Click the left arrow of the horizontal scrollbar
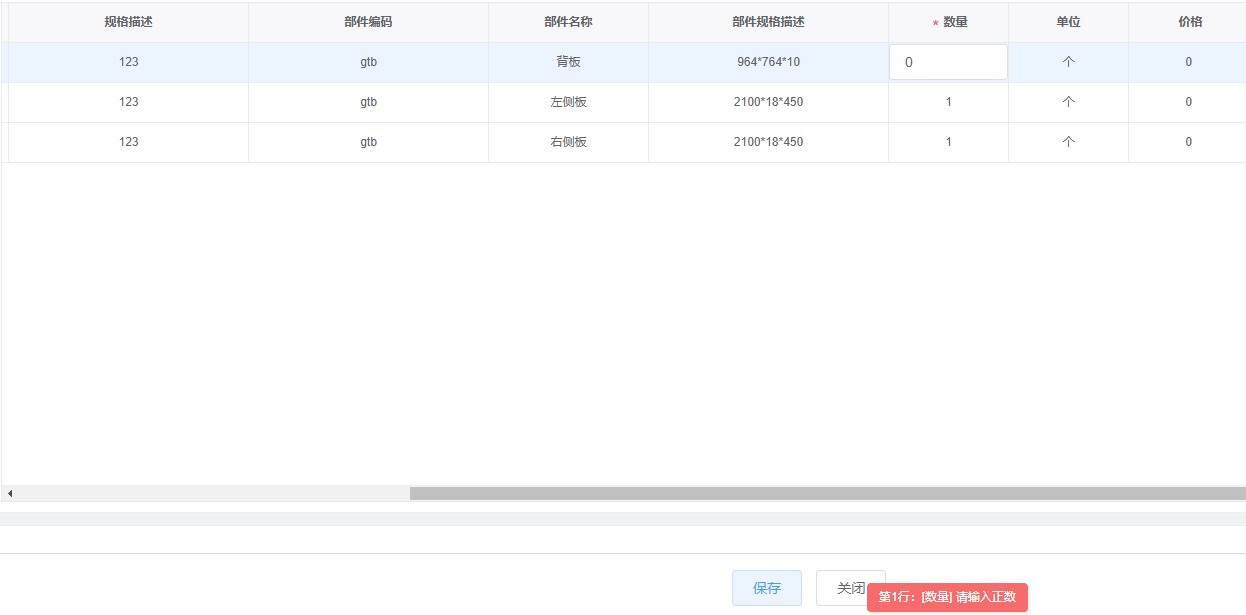Image resolution: width=1246 pixels, height=615 pixels. (9, 493)
